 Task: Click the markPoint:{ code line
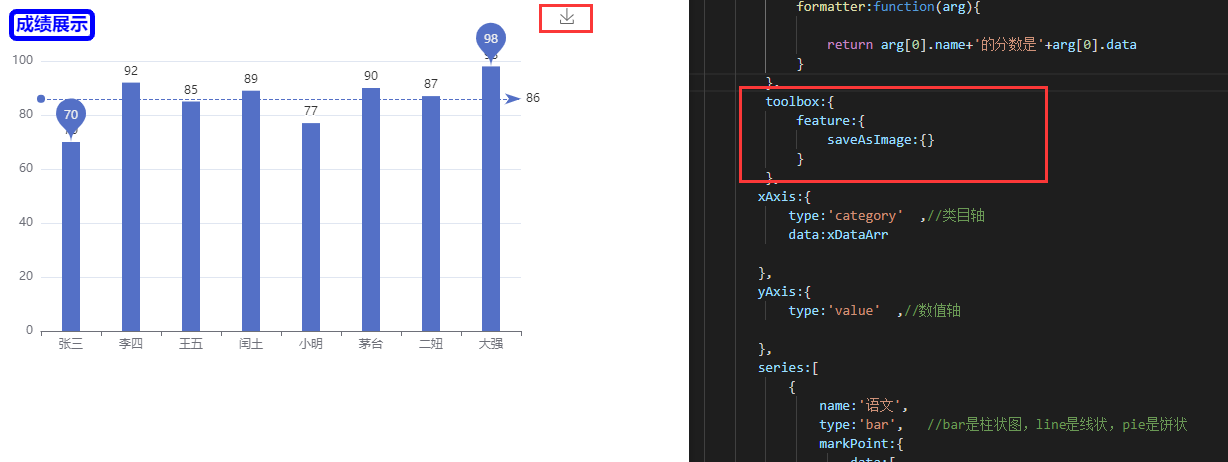[861, 444]
